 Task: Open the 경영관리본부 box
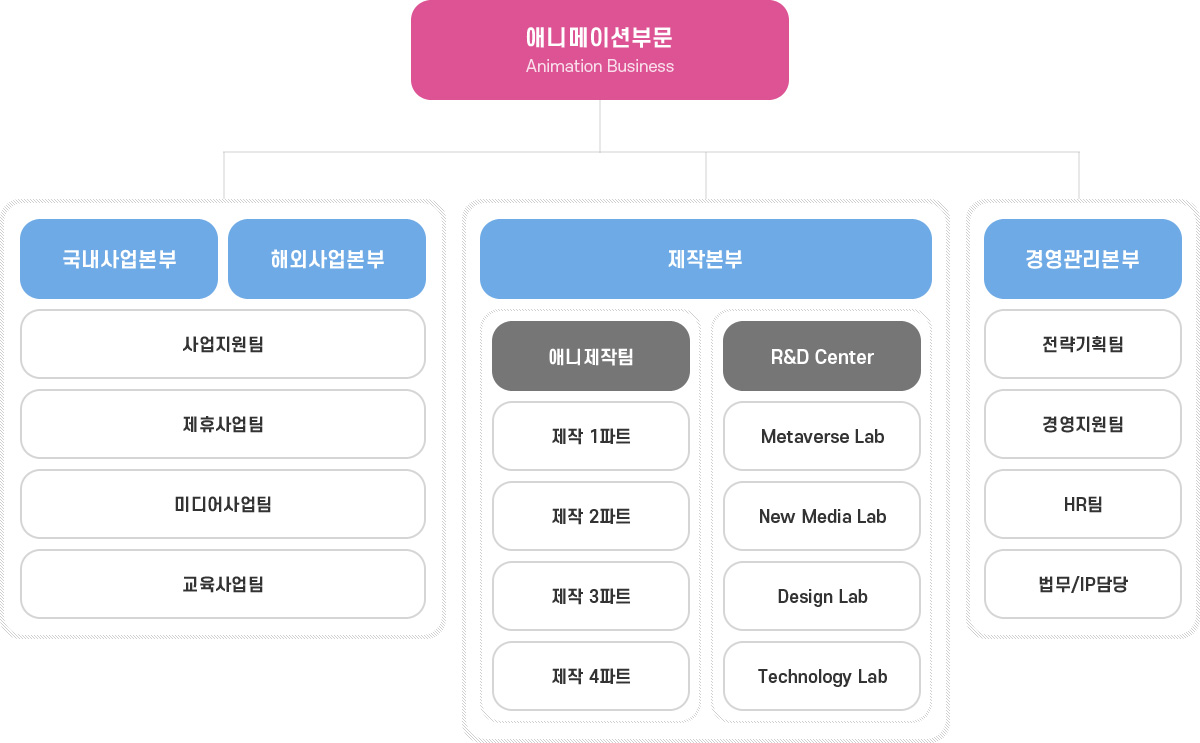pyautogui.click(x=1083, y=259)
